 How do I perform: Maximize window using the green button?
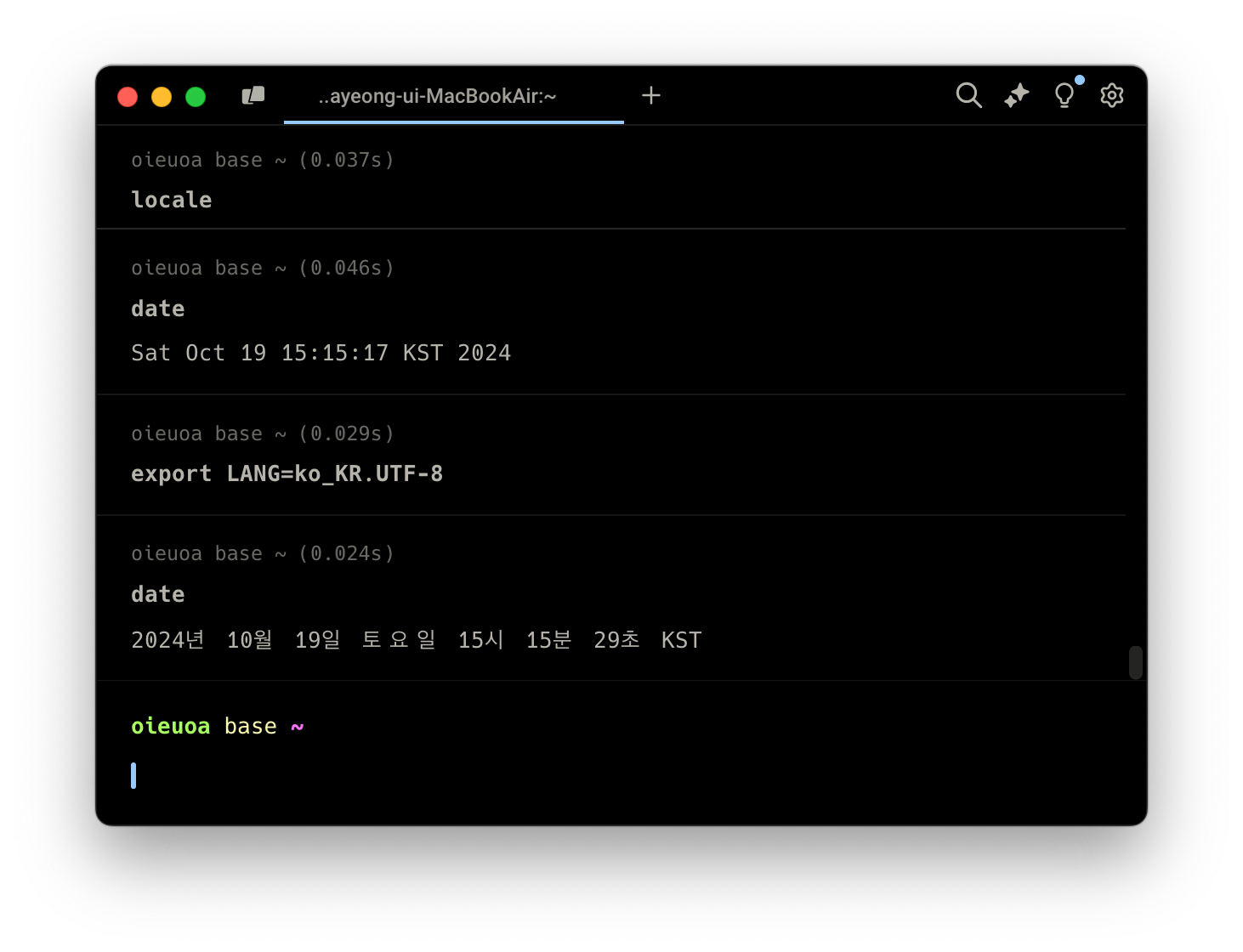coord(196,97)
